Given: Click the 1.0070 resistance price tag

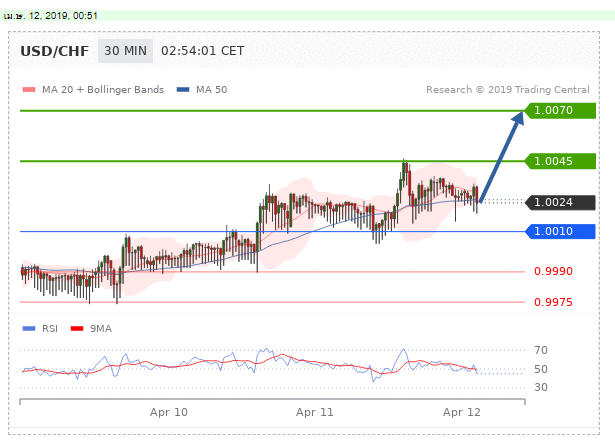Looking at the screenshot, I should (x=560, y=111).
